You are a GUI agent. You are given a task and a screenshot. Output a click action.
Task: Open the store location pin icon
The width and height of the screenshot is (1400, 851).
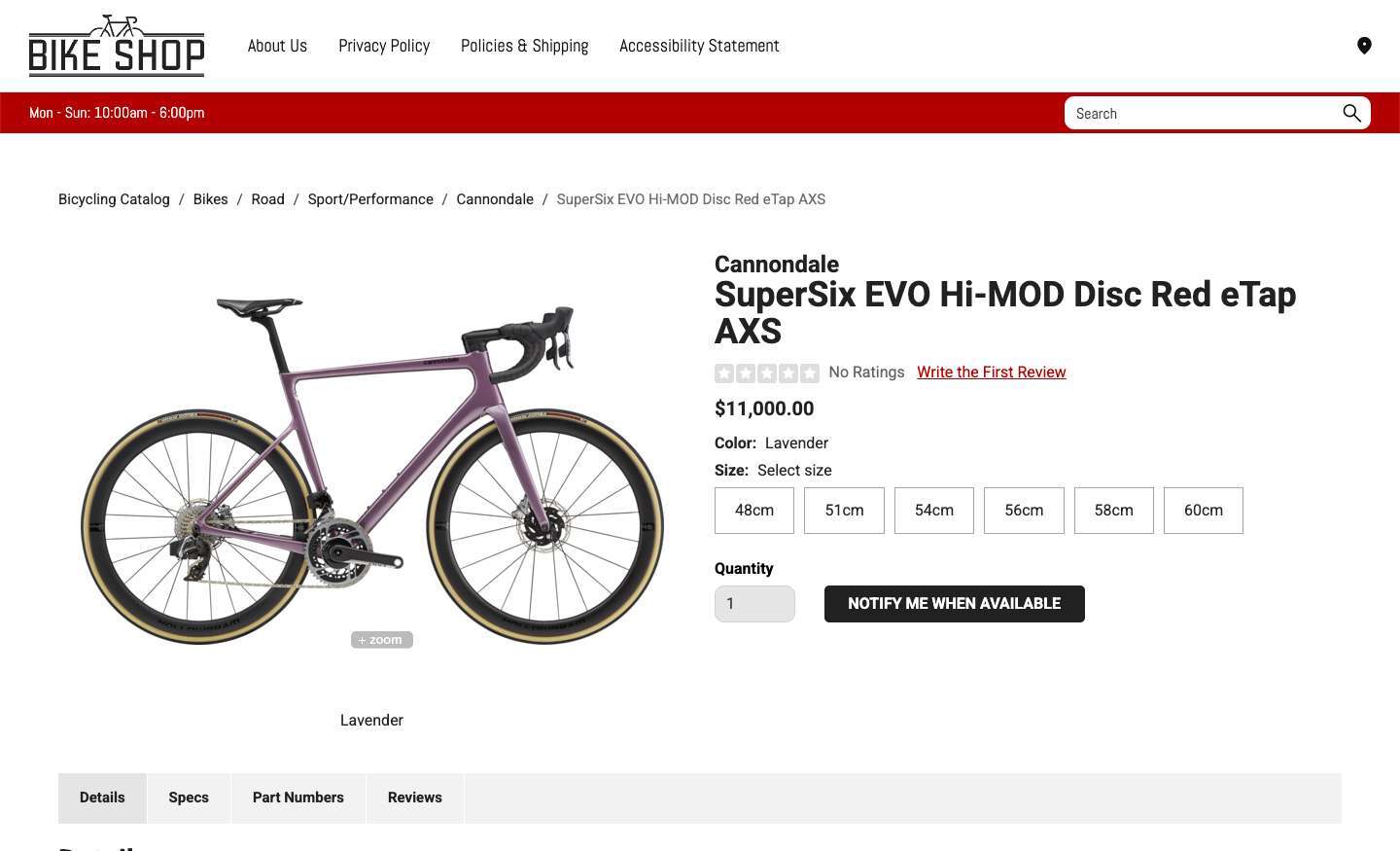1364,46
